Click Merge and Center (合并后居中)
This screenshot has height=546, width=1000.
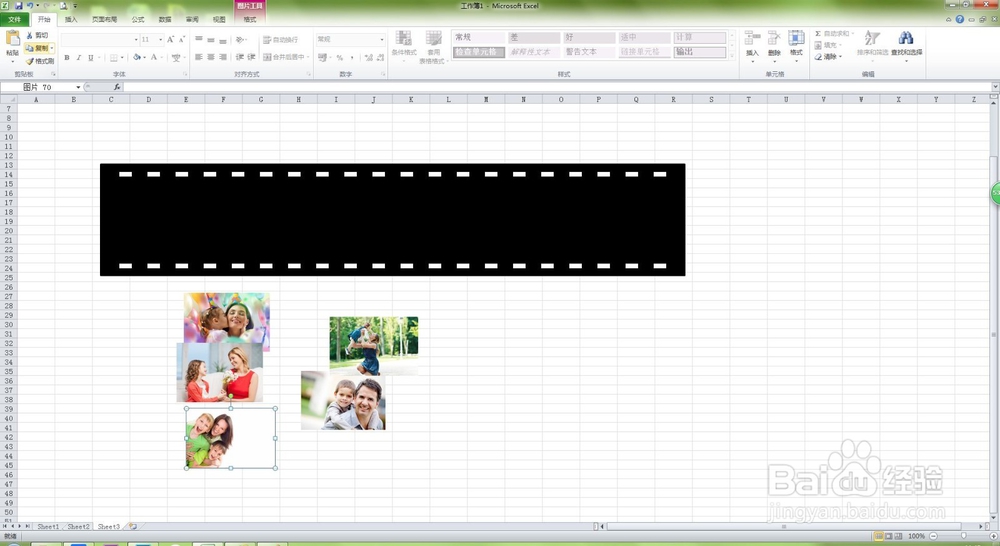(x=284, y=57)
